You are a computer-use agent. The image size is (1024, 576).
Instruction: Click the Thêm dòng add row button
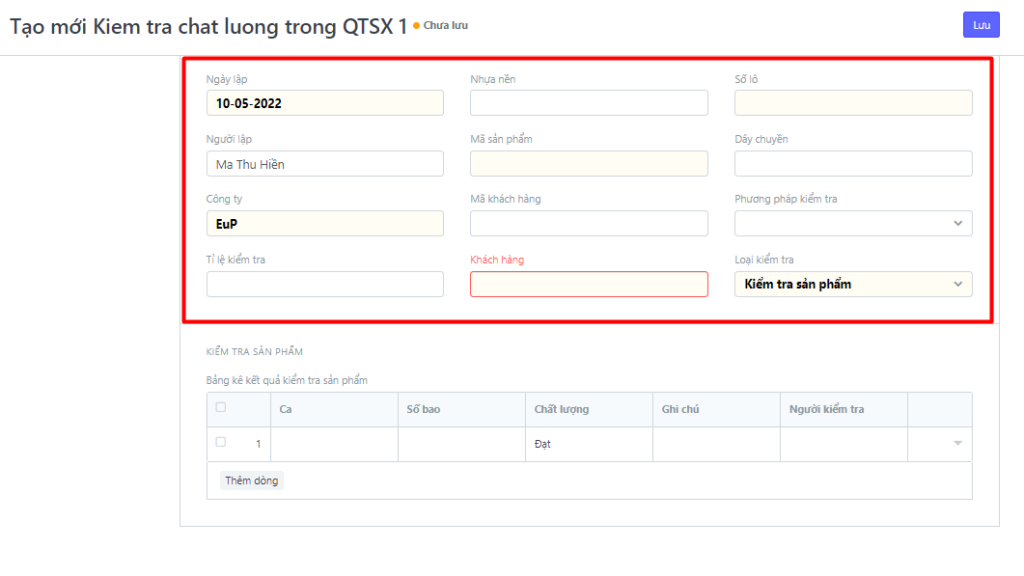[x=252, y=480]
